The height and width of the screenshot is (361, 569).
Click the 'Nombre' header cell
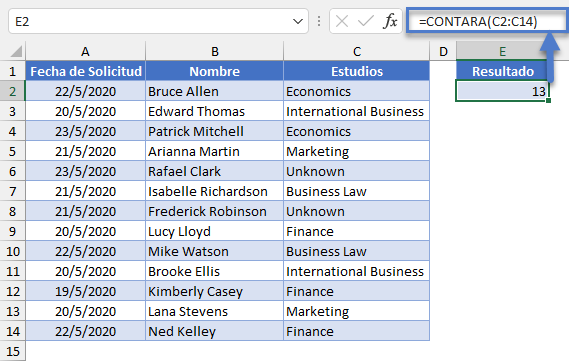tap(214, 71)
